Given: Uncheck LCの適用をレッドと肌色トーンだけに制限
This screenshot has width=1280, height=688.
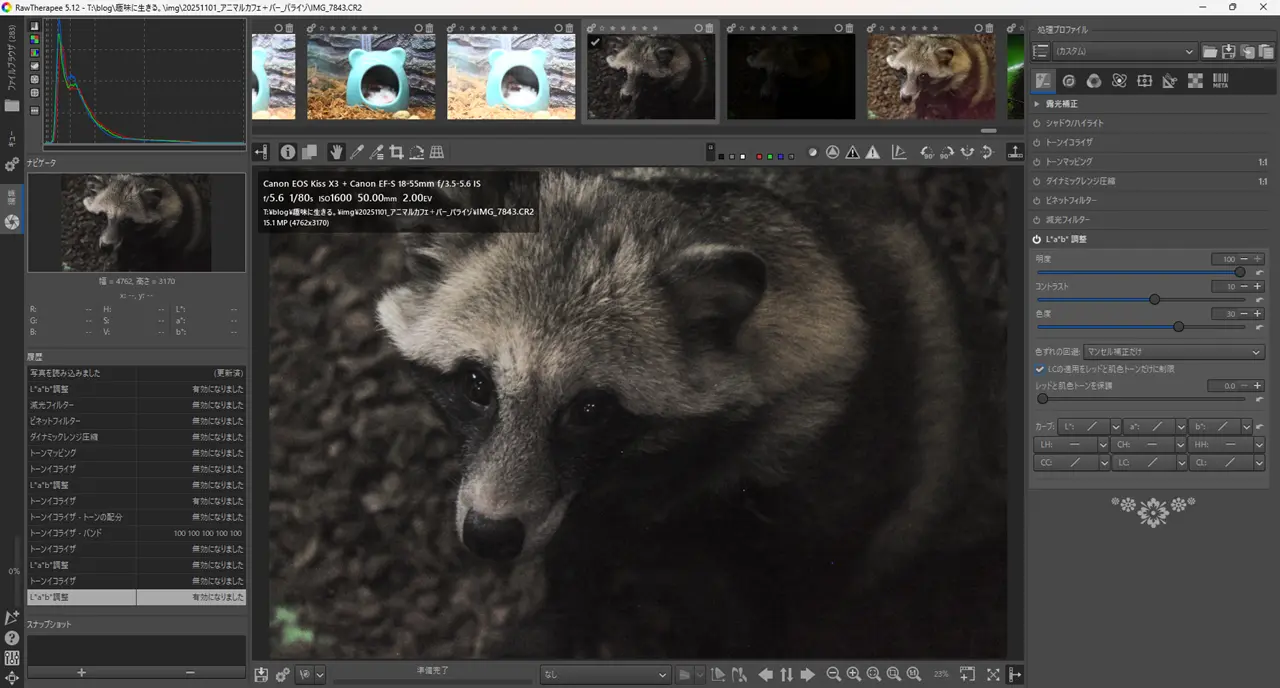Looking at the screenshot, I should tap(1040, 369).
